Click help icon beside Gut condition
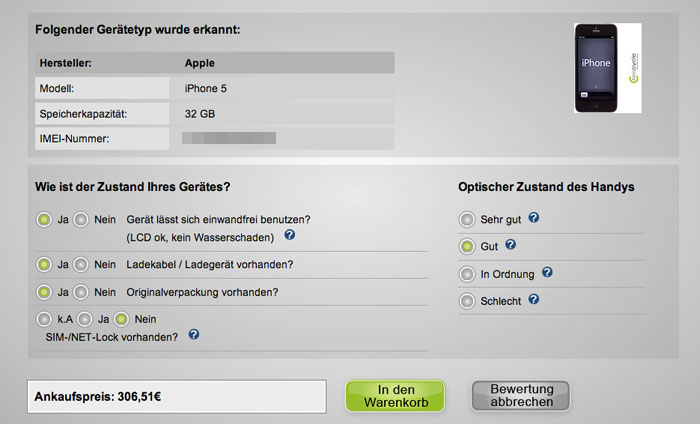The height and width of the screenshot is (424, 700). click(x=511, y=245)
